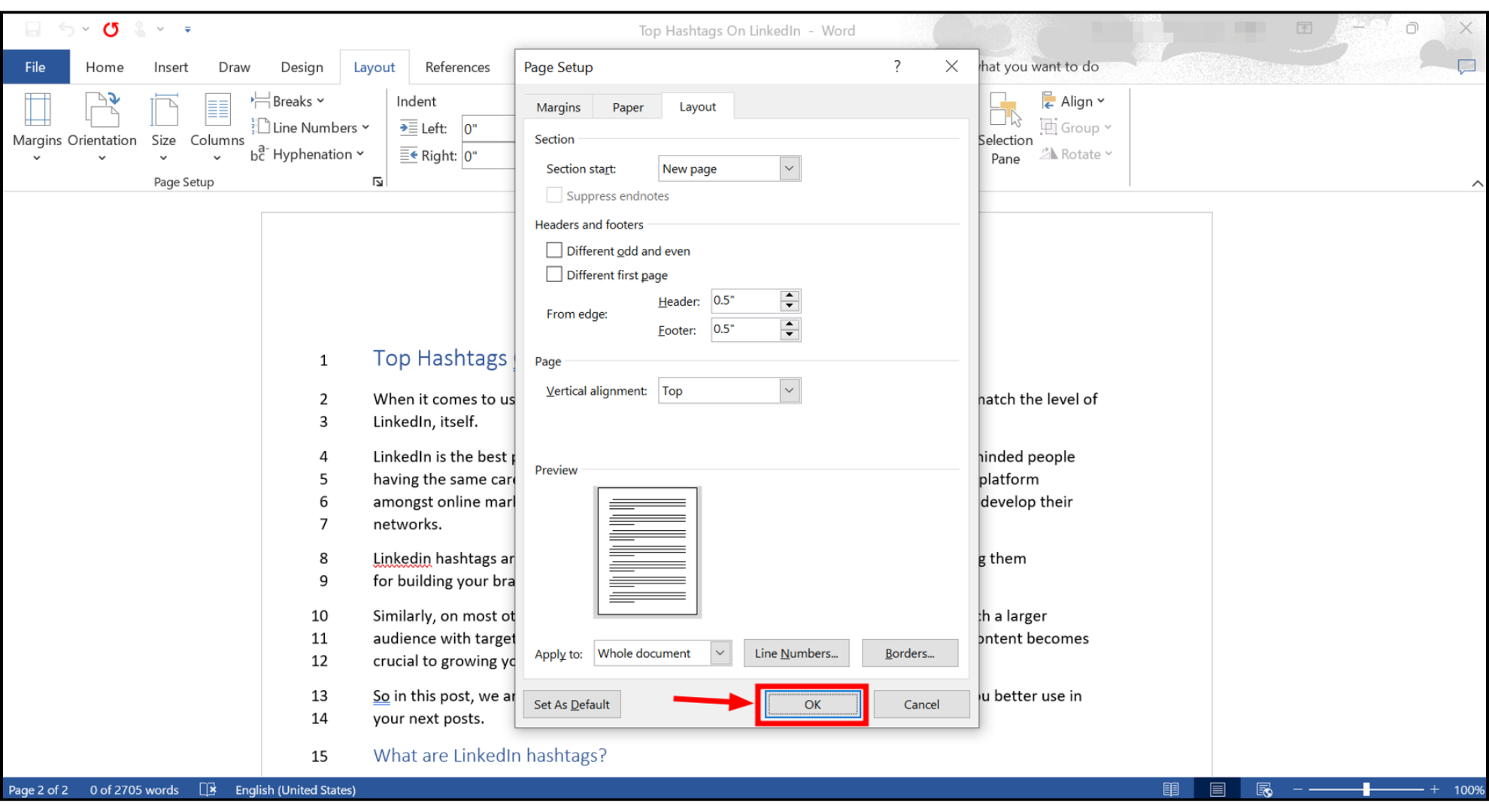Image resolution: width=1489 pixels, height=812 pixels.
Task: Expand the Apply to dropdown
Action: (x=720, y=653)
